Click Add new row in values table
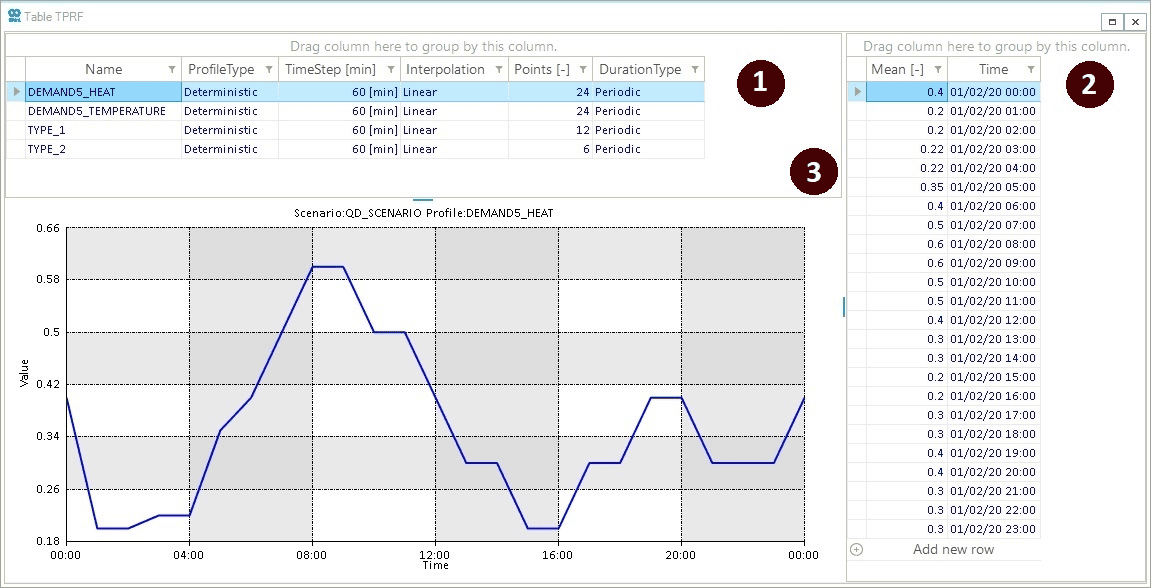Screen dimensions: 1151x588 click(x=953, y=550)
